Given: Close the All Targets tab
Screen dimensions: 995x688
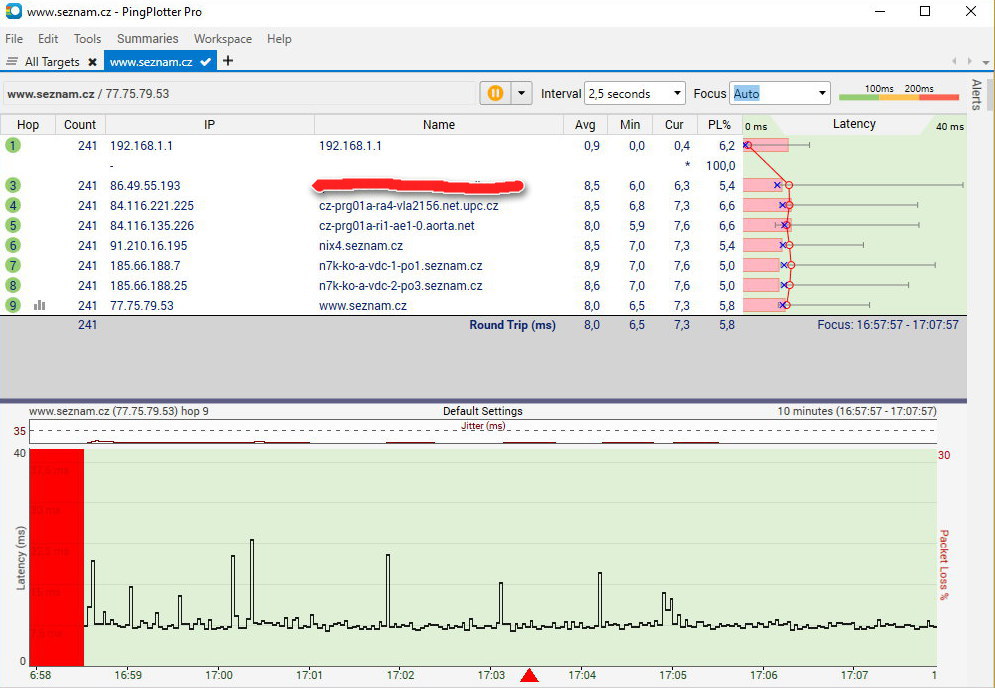Looking at the screenshot, I should pyautogui.click(x=92, y=62).
